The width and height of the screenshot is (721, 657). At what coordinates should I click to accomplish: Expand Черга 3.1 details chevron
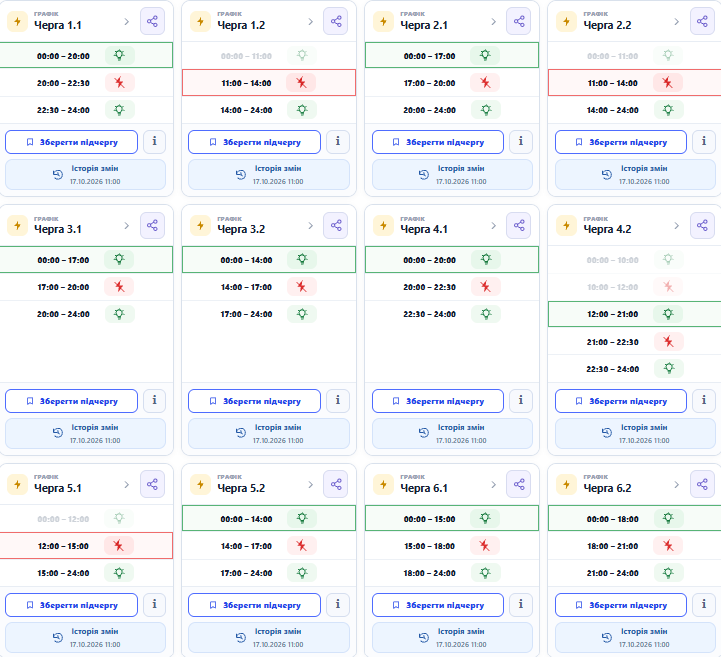click(x=126, y=226)
